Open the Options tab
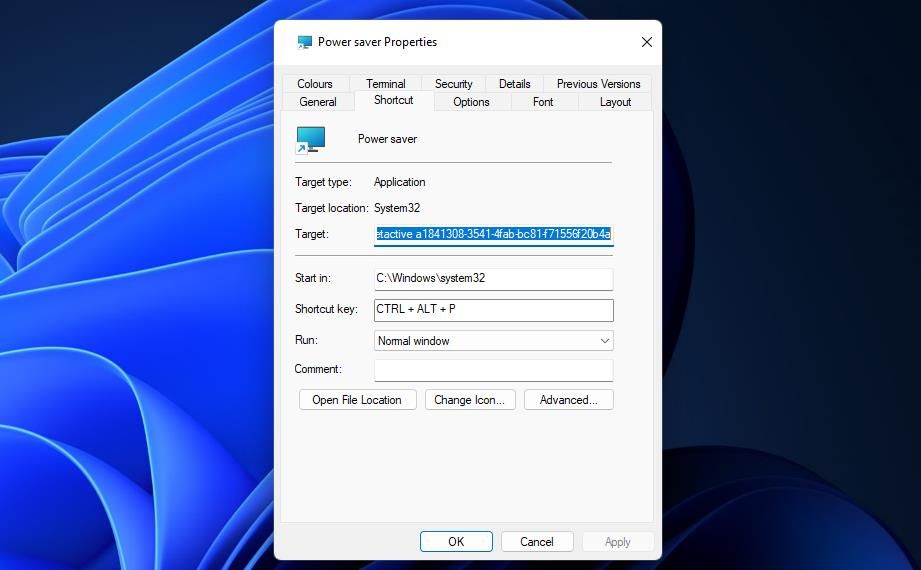 pyautogui.click(x=471, y=102)
